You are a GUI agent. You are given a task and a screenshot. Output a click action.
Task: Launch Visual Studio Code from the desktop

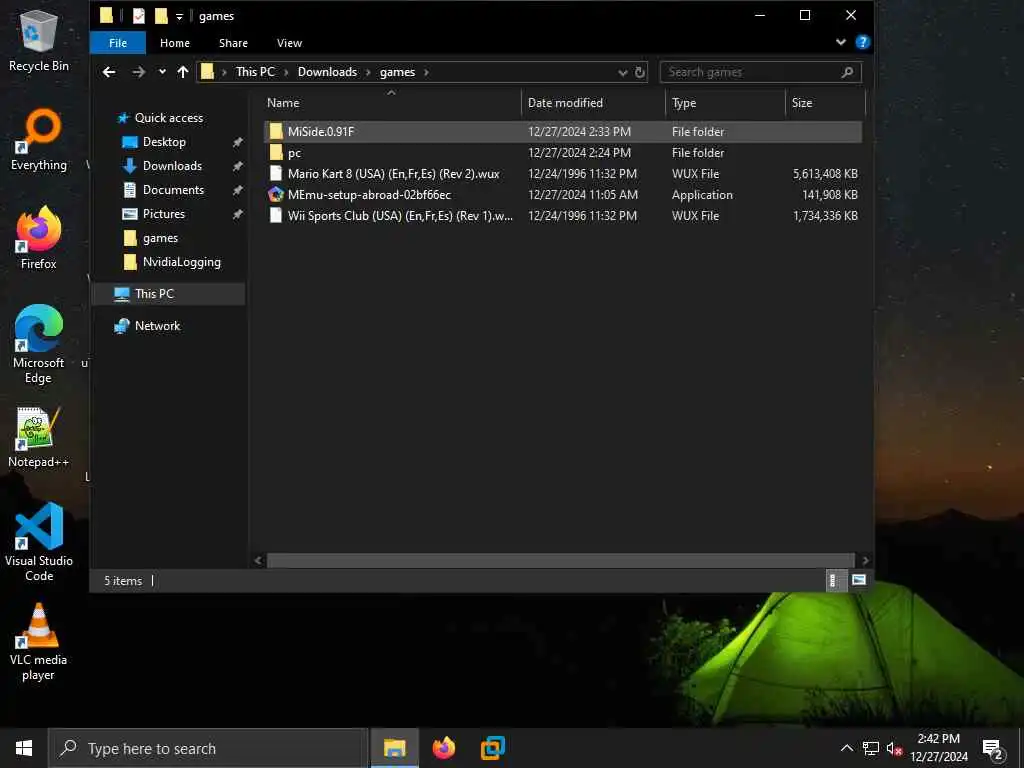point(39,542)
